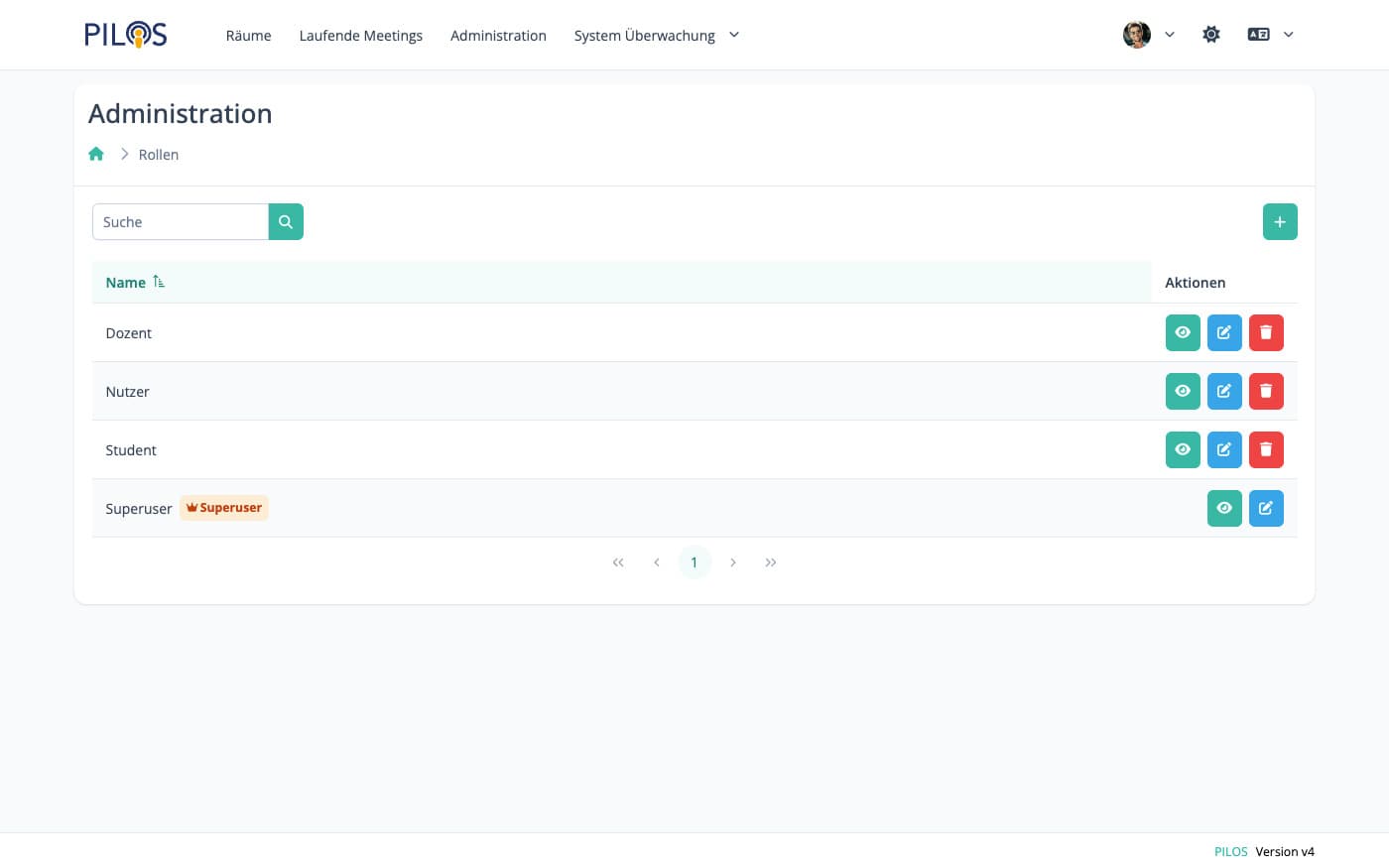
Task: Toggle dark mode with sun icon
Action: coord(1210,35)
